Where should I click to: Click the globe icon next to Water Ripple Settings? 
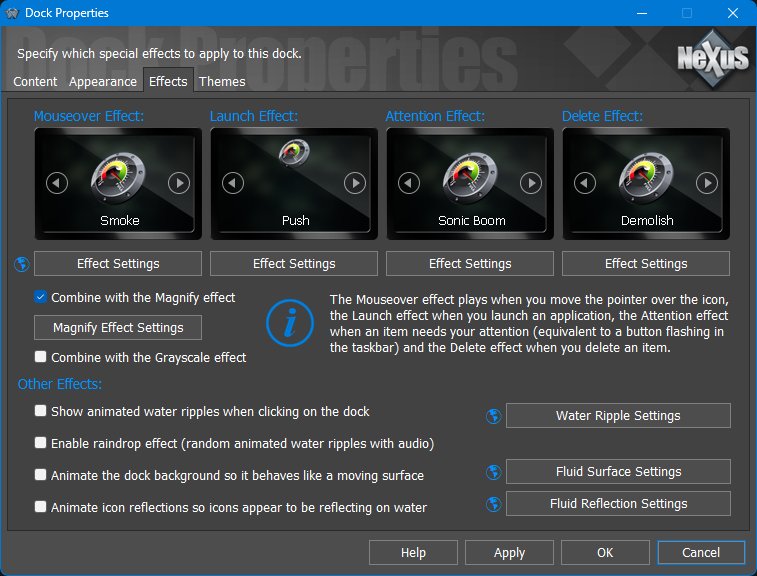pos(493,416)
